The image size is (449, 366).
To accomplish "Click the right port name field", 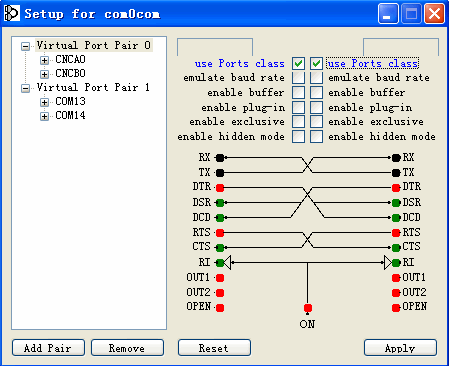I will [401, 47].
